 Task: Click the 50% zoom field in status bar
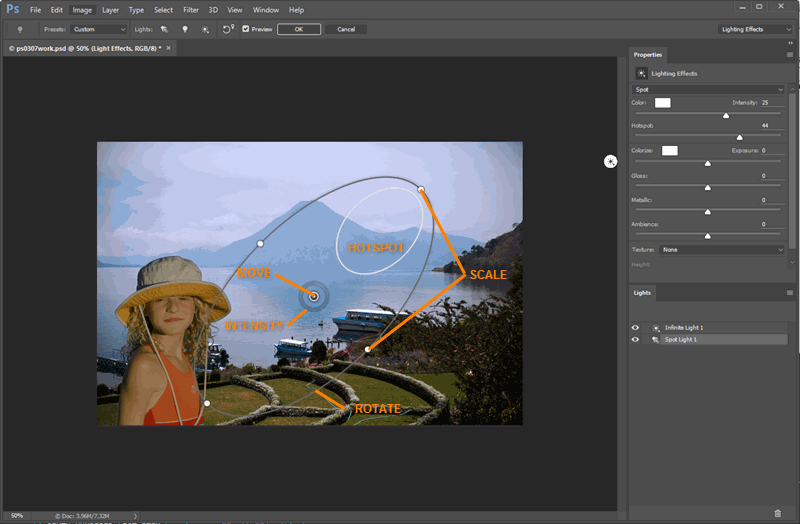point(17,516)
